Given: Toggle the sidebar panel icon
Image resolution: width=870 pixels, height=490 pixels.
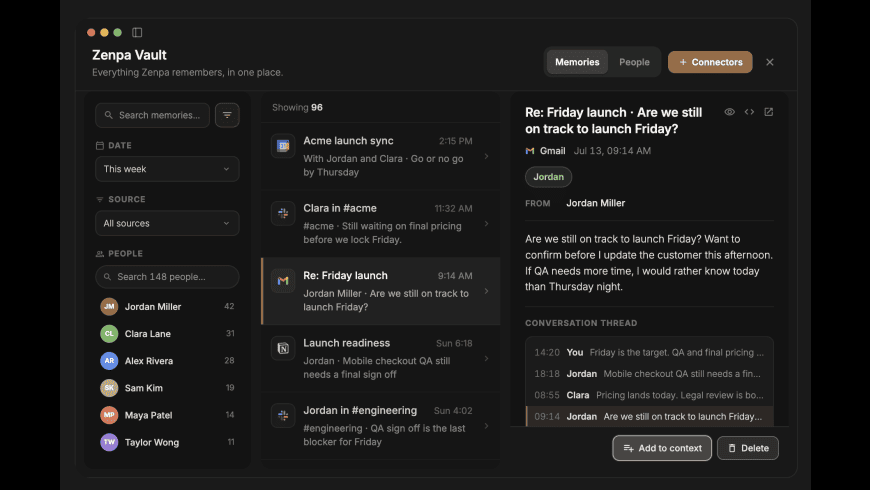Looking at the screenshot, I should pyautogui.click(x=137, y=33).
